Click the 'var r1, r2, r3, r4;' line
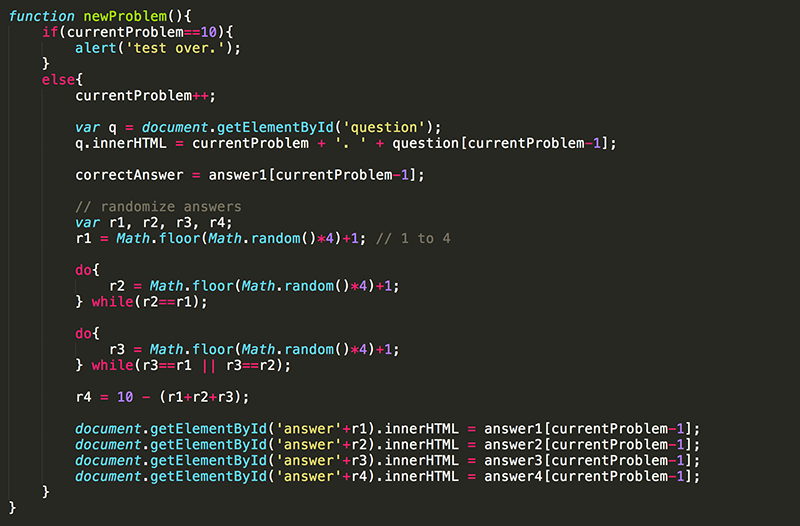The width and height of the screenshot is (800, 526). 154,222
